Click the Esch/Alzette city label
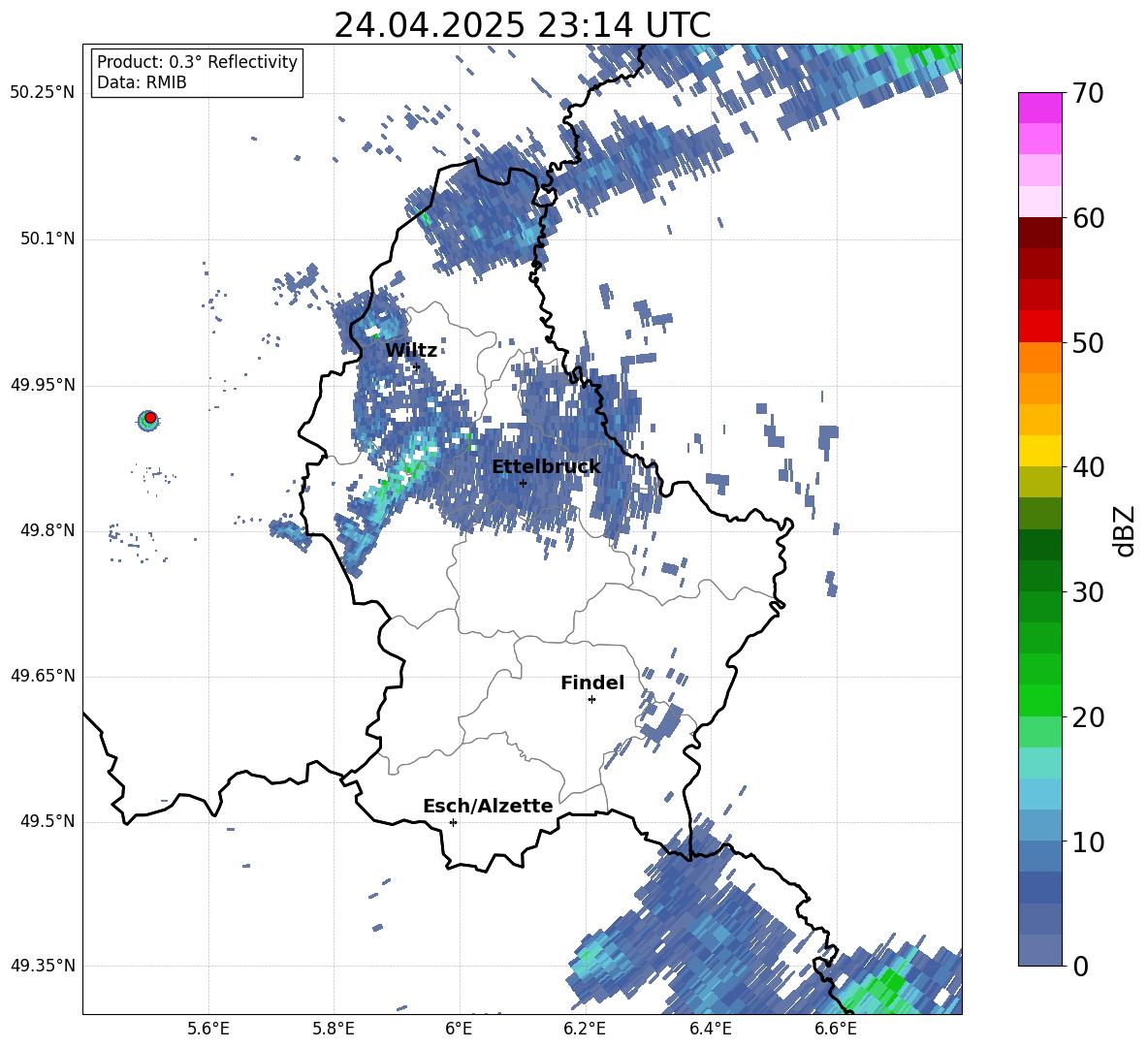Image resolution: width=1148 pixels, height=1048 pixels. pos(488,806)
